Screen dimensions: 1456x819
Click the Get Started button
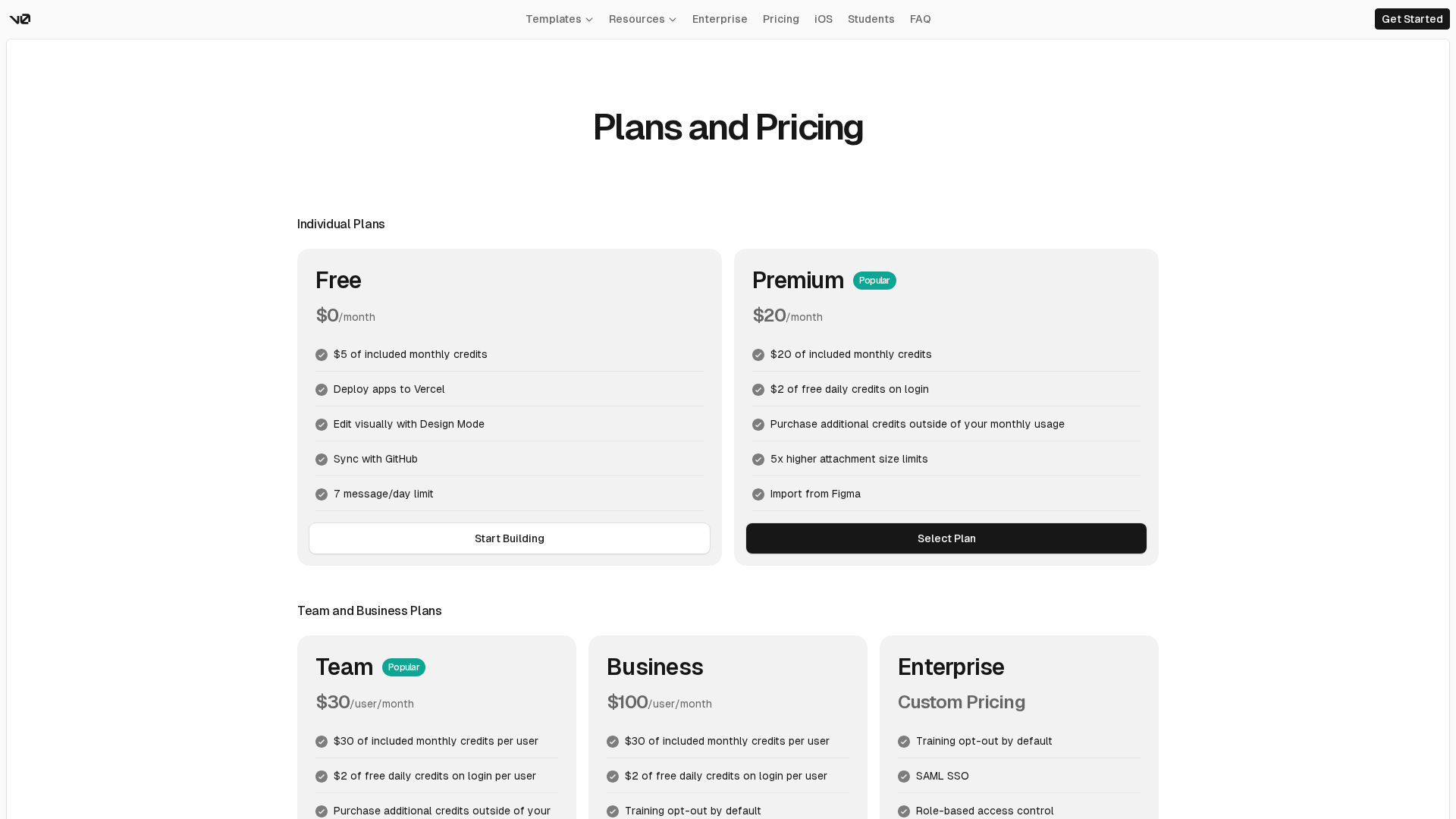pos(1411,19)
